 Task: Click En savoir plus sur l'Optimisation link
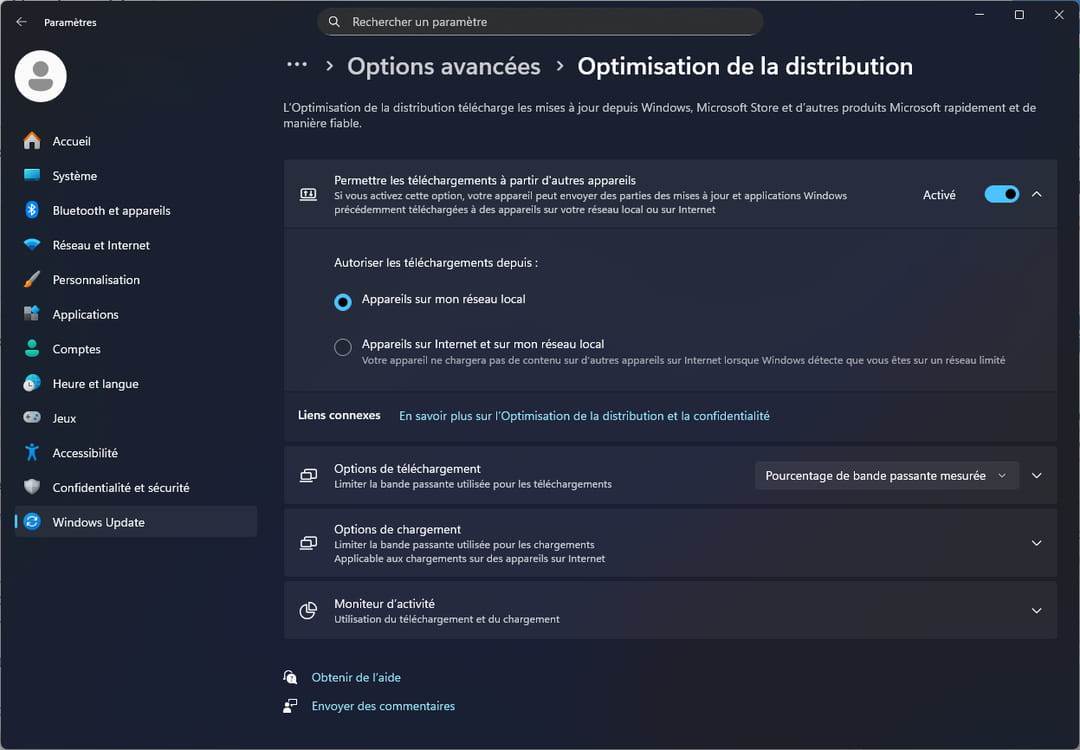(x=584, y=416)
